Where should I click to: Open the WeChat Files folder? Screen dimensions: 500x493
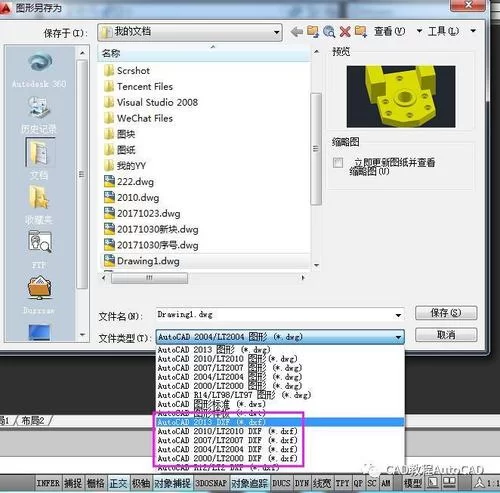(138, 118)
